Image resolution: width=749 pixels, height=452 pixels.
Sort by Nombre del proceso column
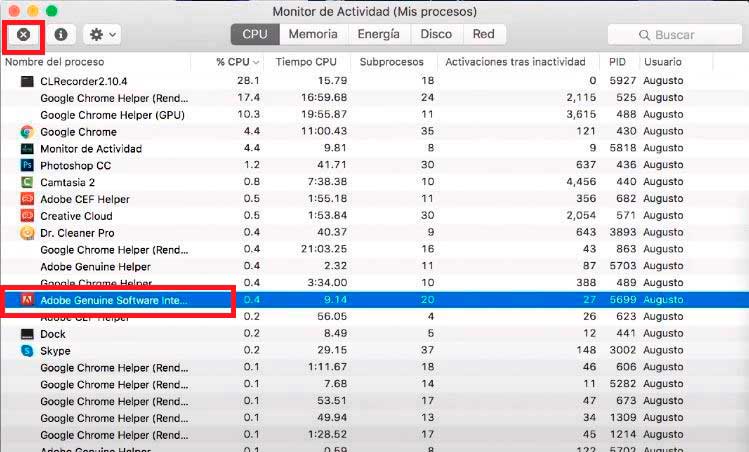54,62
